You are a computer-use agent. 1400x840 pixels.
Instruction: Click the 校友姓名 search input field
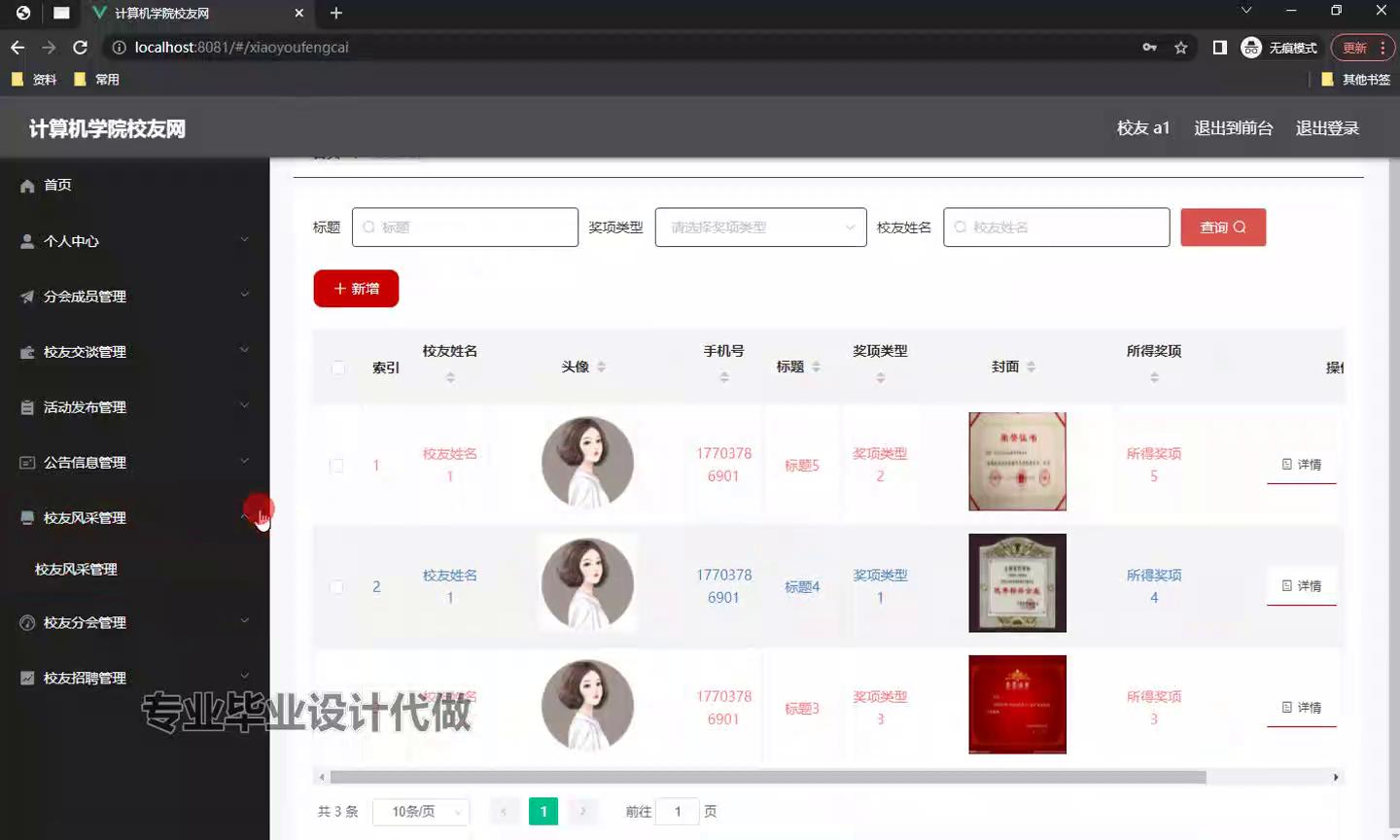[1057, 227]
